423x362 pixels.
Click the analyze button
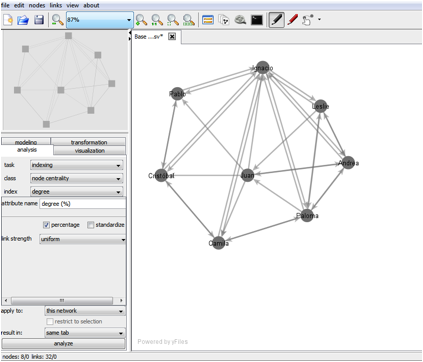[63, 344]
